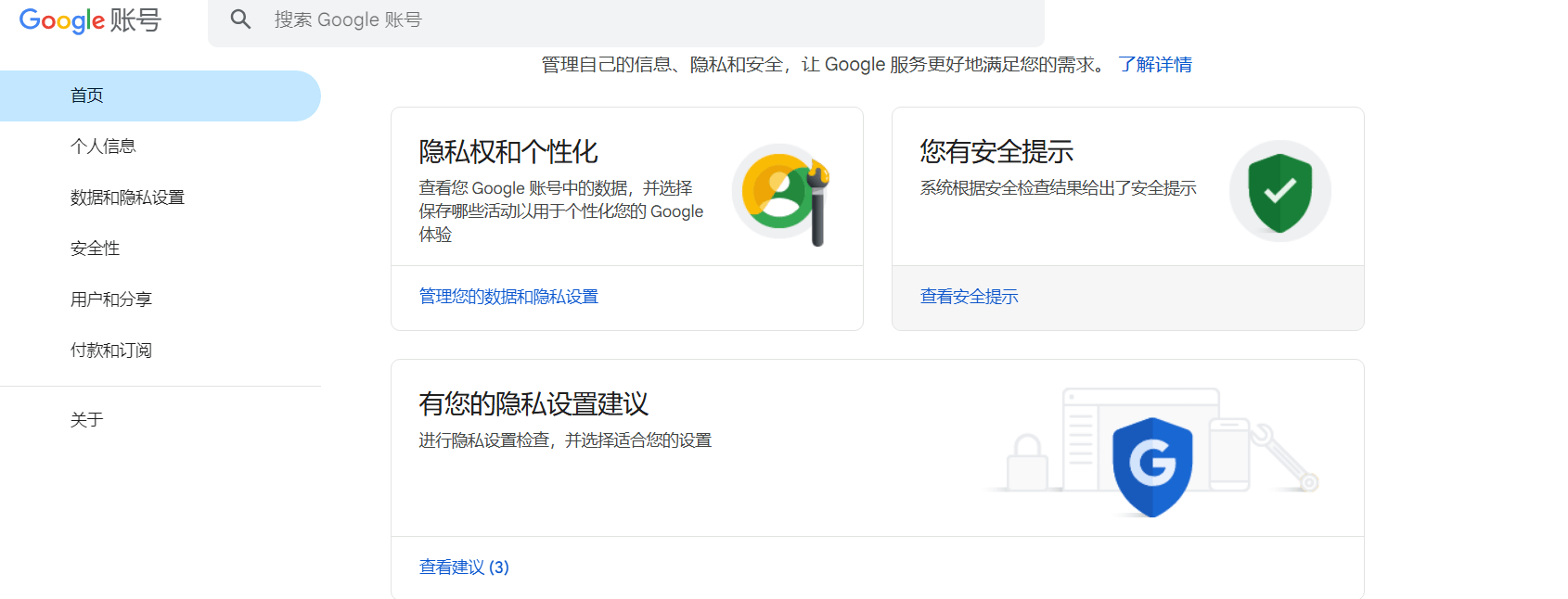Click the blue Google shield illustration

pos(1152,466)
